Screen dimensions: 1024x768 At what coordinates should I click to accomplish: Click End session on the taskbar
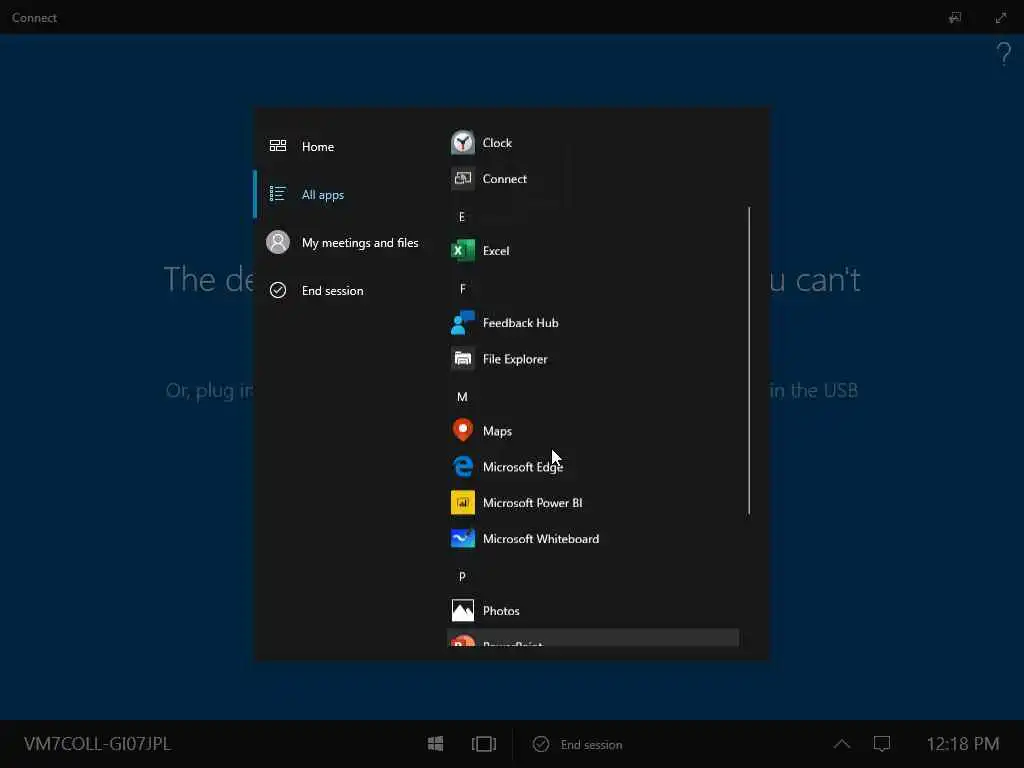coord(578,744)
